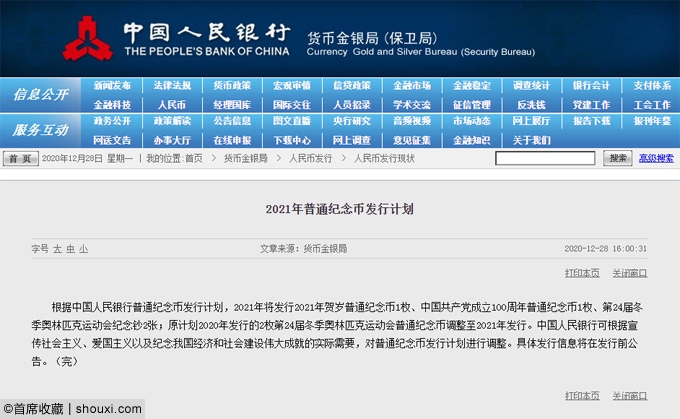Set font size to 小
This screenshot has height=419, width=680.
(83, 249)
